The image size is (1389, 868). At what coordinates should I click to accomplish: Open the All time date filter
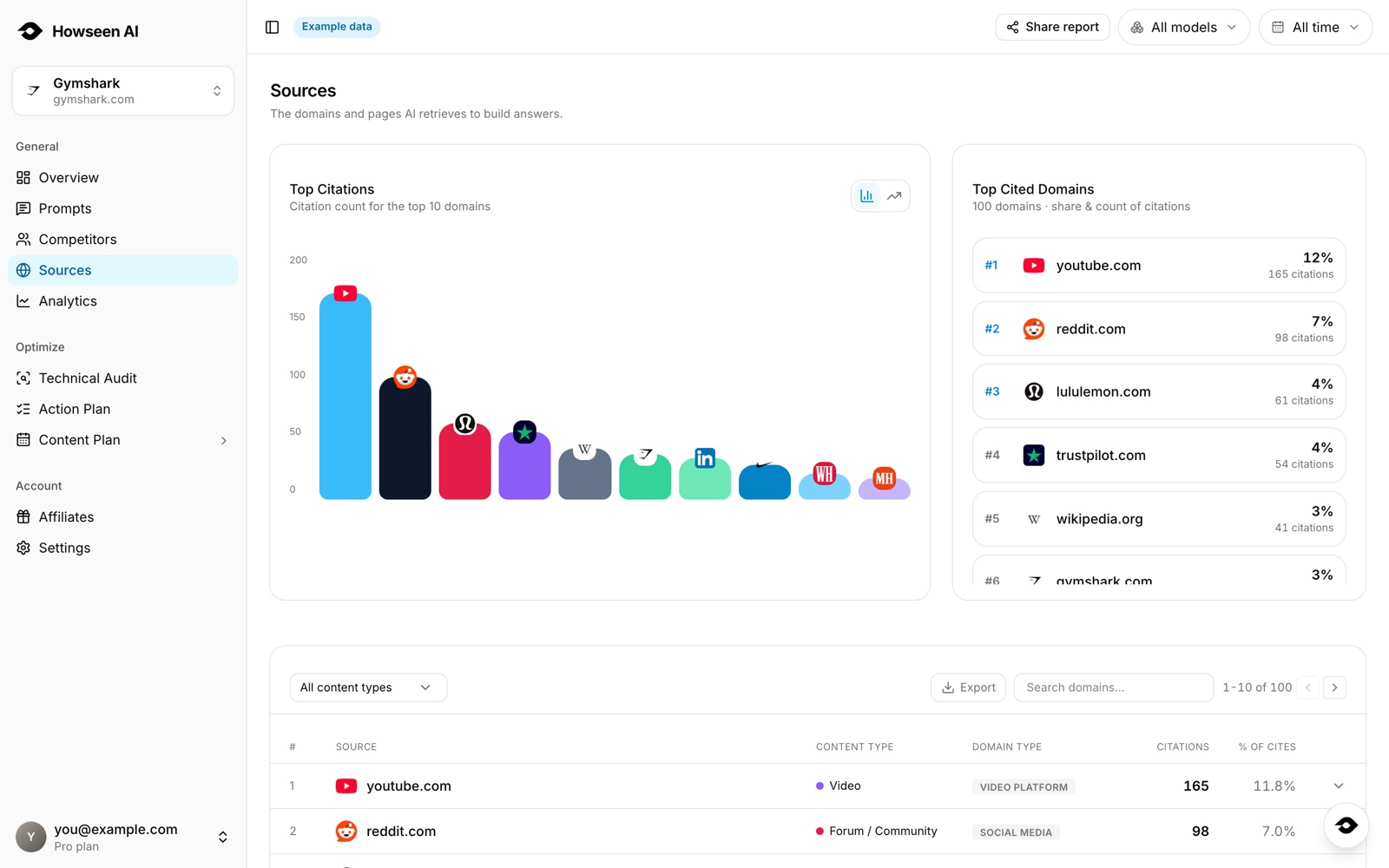[x=1316, y=27]
